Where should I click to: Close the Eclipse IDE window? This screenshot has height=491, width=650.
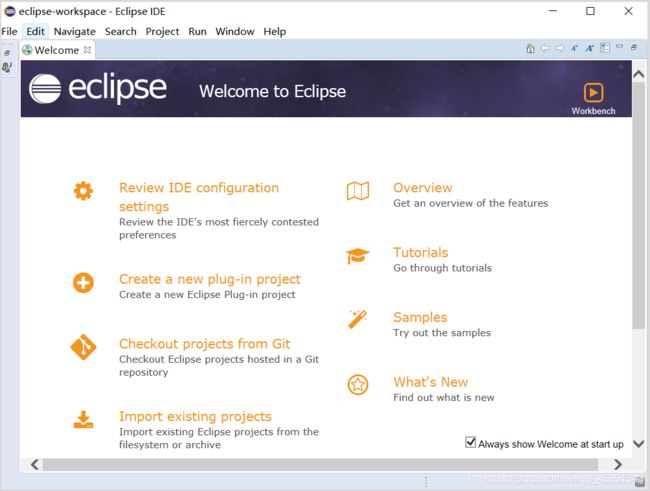(x=628, y=11)
